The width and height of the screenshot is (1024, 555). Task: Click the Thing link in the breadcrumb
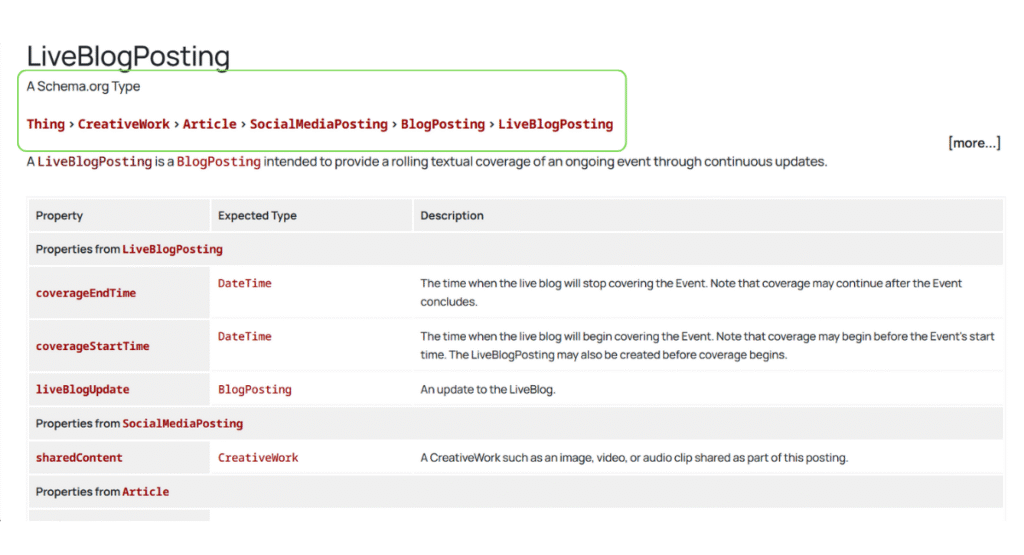pyautogui.click(x=46, y=124)
